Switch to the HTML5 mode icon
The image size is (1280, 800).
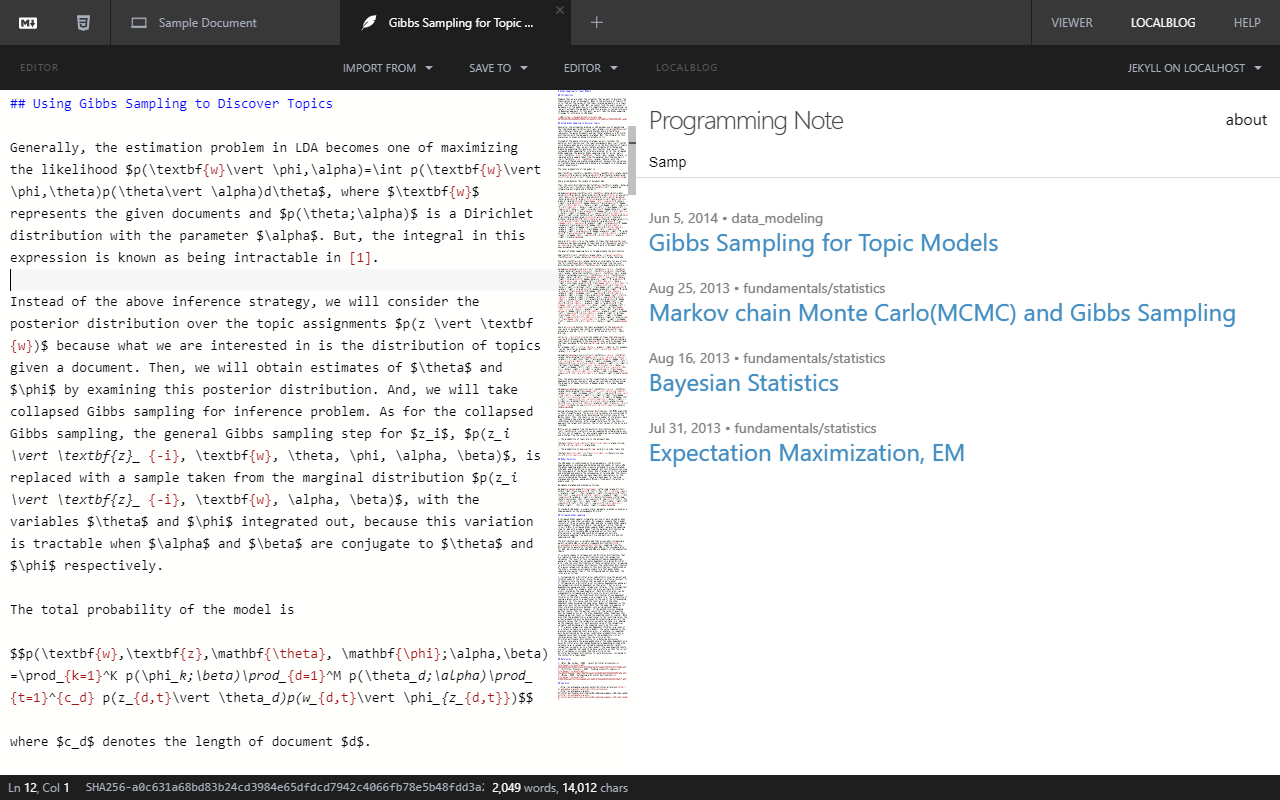83,22
